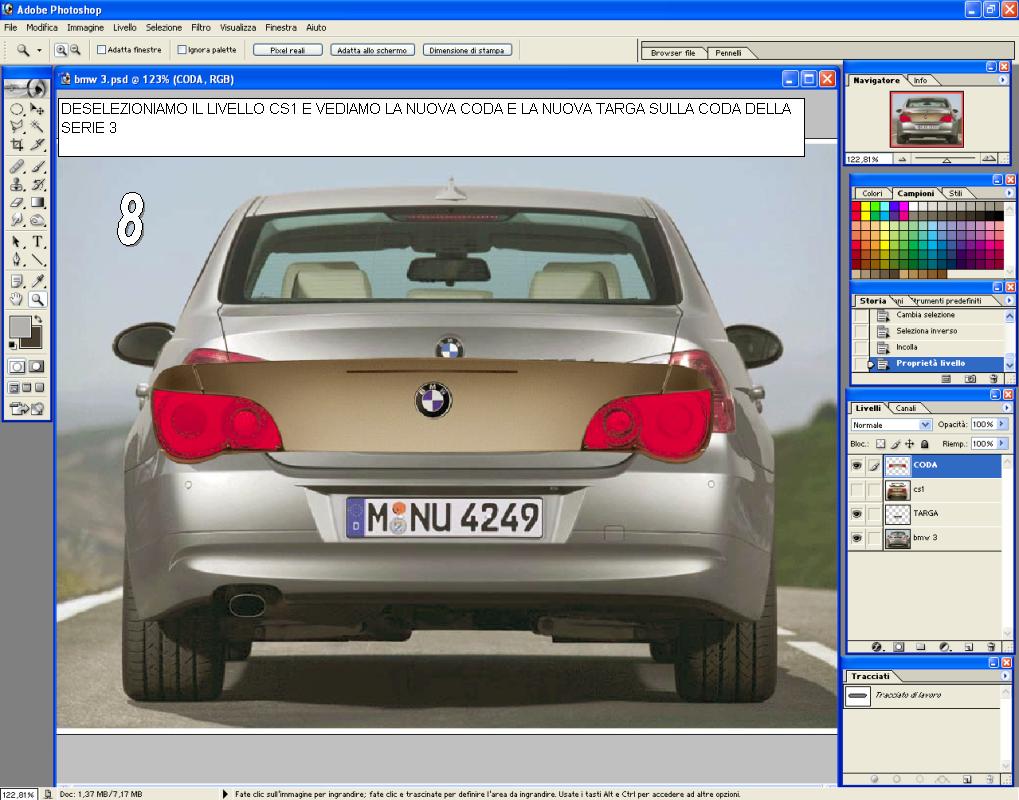The height and width of the screenshot is (800, 1019).
Task: Hide the CODA layer
Action: point(857,465)
